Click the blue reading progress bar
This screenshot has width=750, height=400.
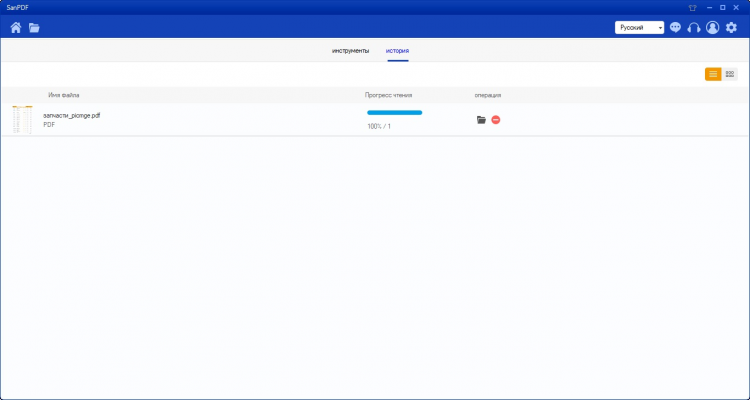(394, 113)
